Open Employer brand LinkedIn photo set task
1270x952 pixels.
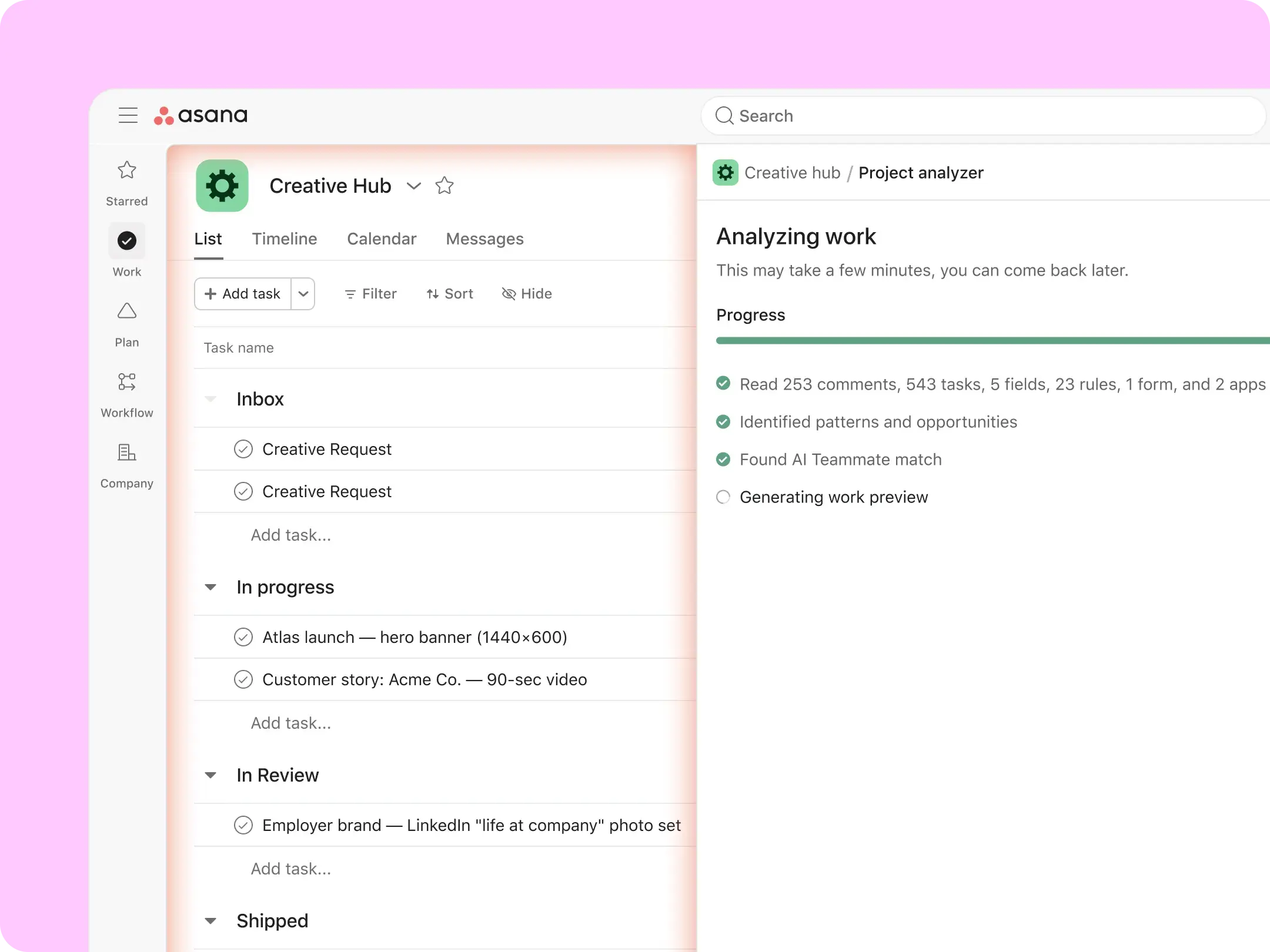tap(472, 825)
